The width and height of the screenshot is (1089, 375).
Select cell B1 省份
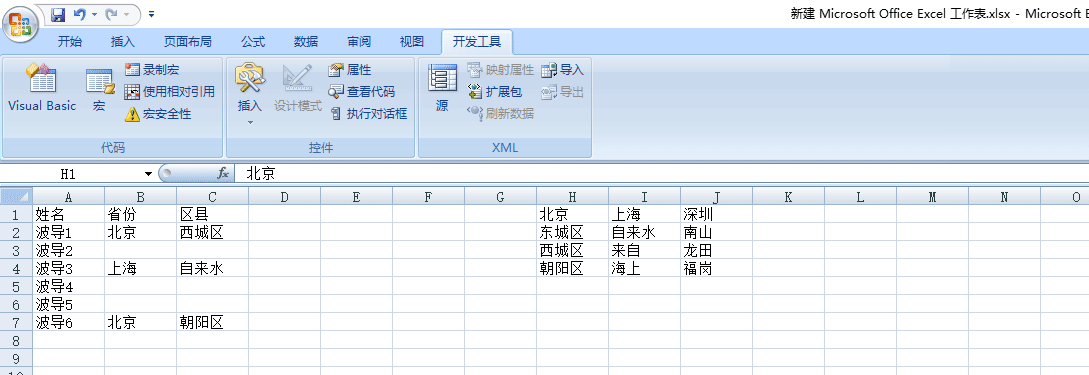pos(140,214)
